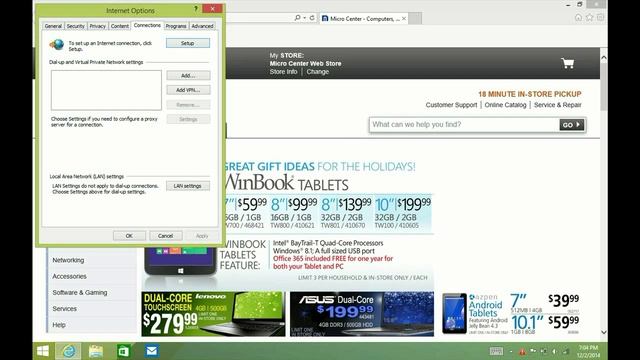640x360 pixels.
Task: Click the Add... button
Action: (x=188, y=76)
